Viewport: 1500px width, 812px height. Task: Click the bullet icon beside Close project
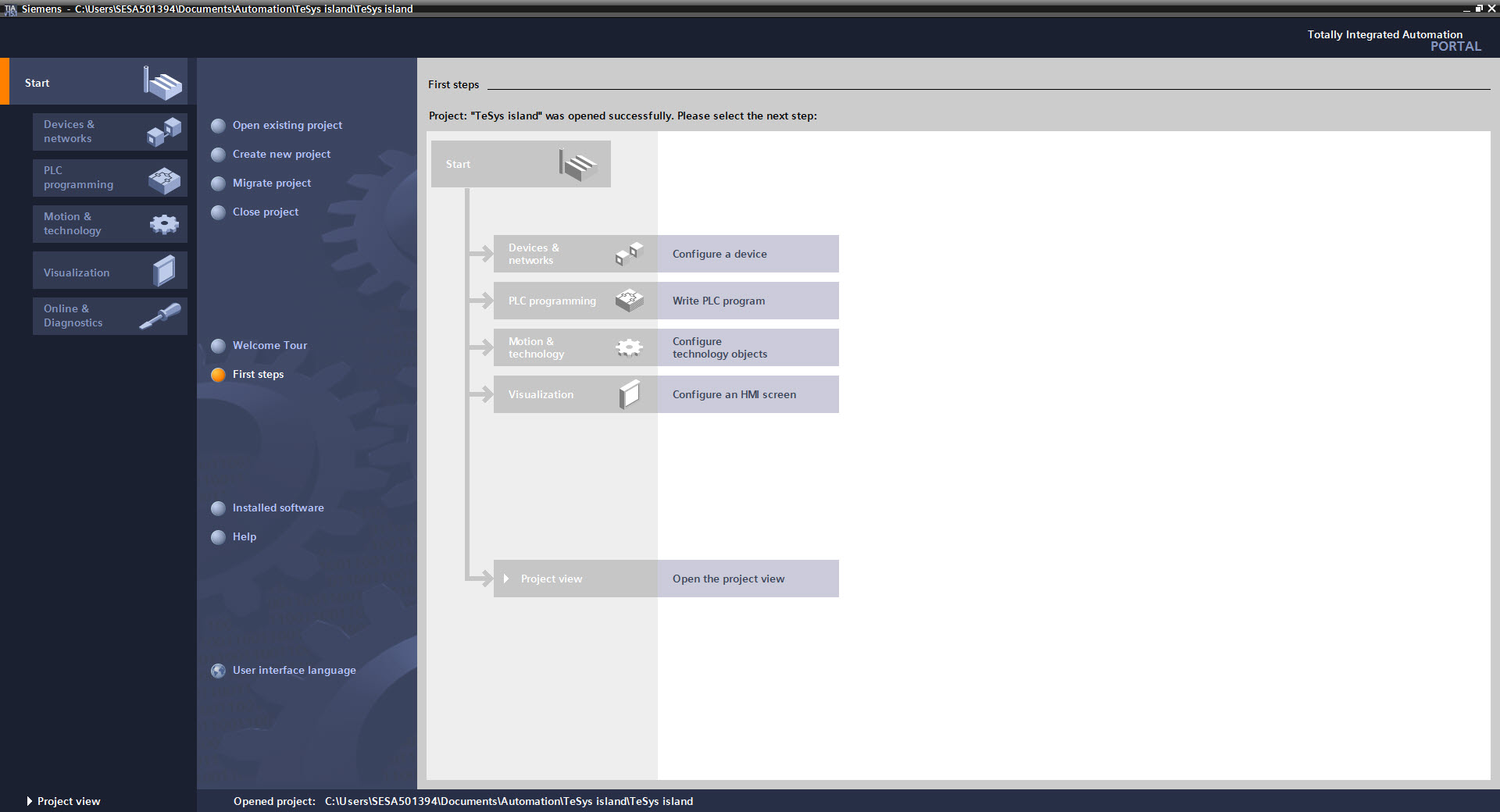pos(219,212)
